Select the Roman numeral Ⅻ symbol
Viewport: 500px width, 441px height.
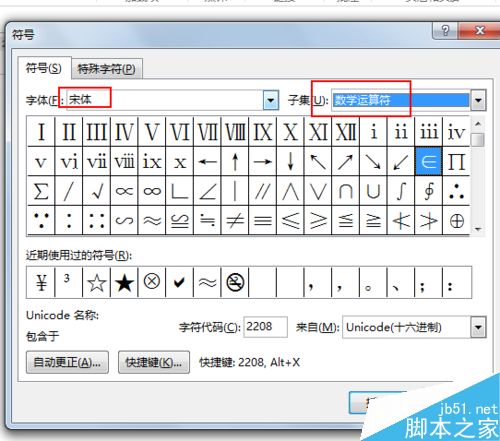point(346,132)
